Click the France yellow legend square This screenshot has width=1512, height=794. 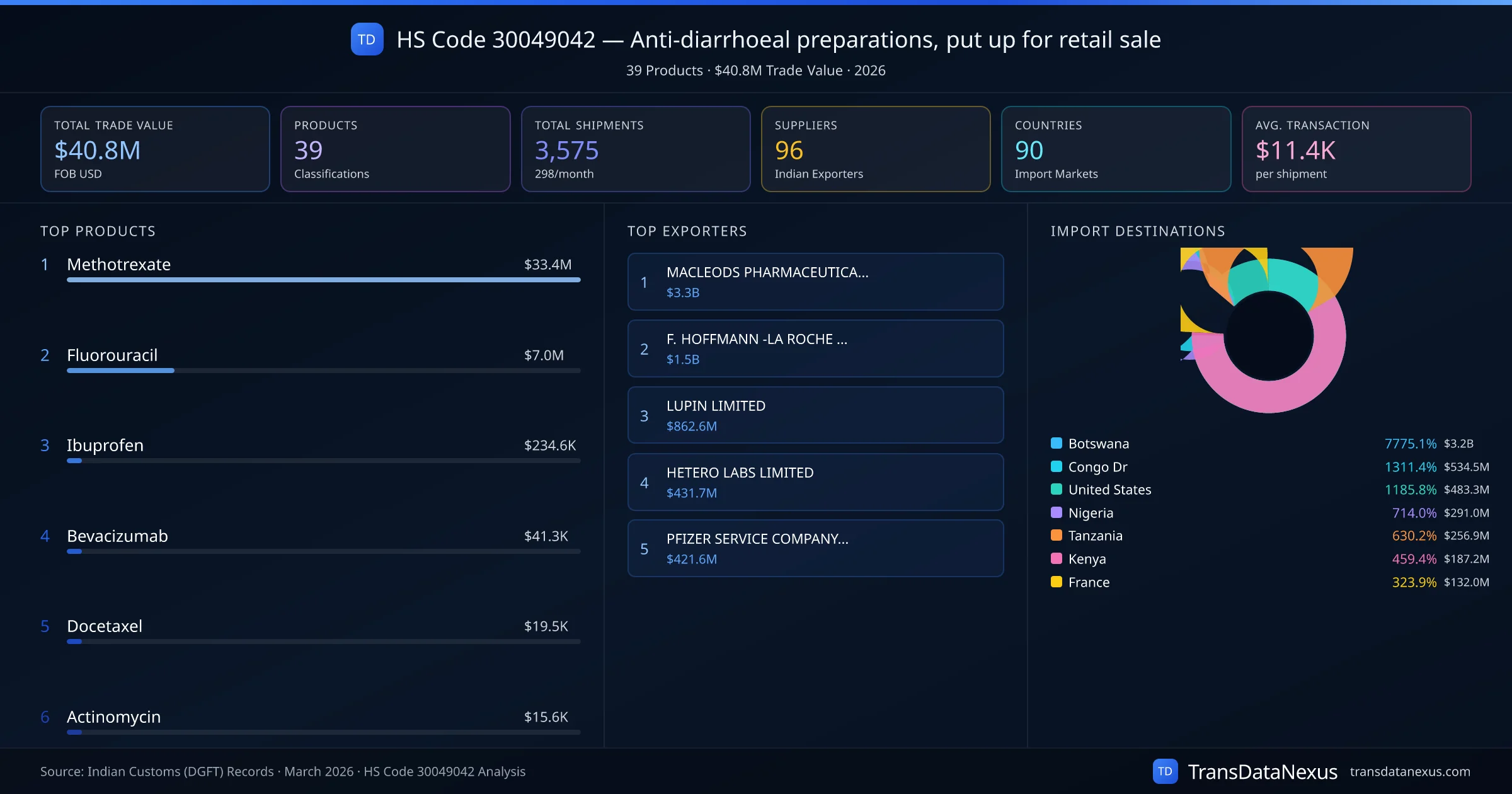(1057, 582)
